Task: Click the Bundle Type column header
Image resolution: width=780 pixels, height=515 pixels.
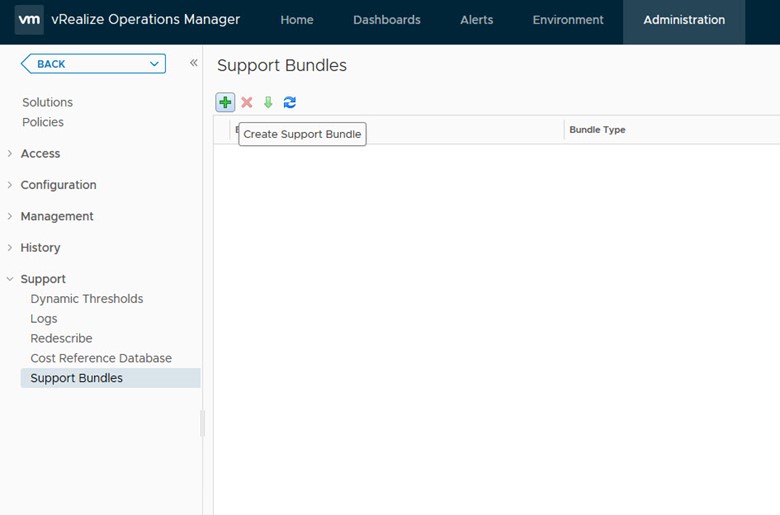Action: [x=597, y=130]
